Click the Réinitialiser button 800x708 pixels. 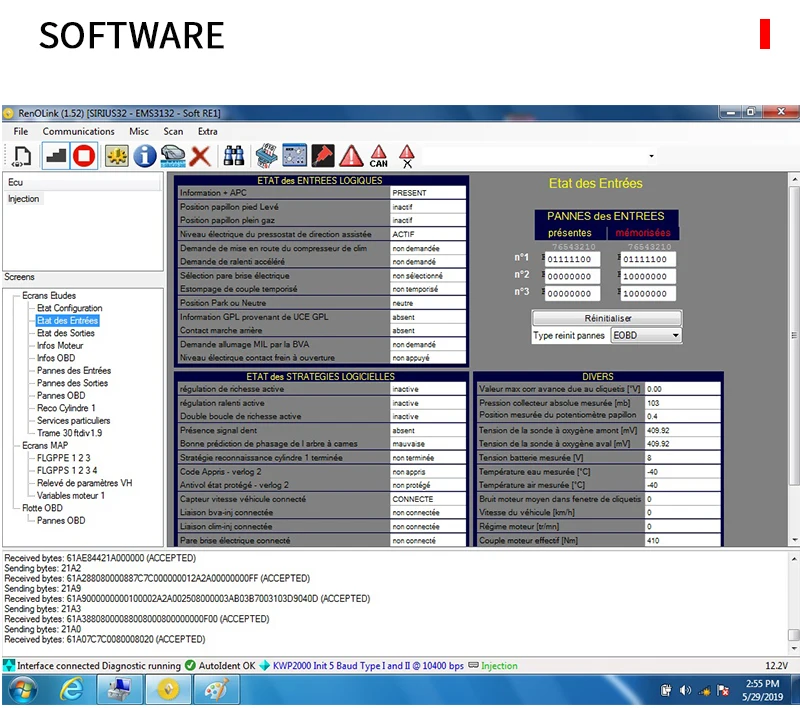tap(607, 318)
